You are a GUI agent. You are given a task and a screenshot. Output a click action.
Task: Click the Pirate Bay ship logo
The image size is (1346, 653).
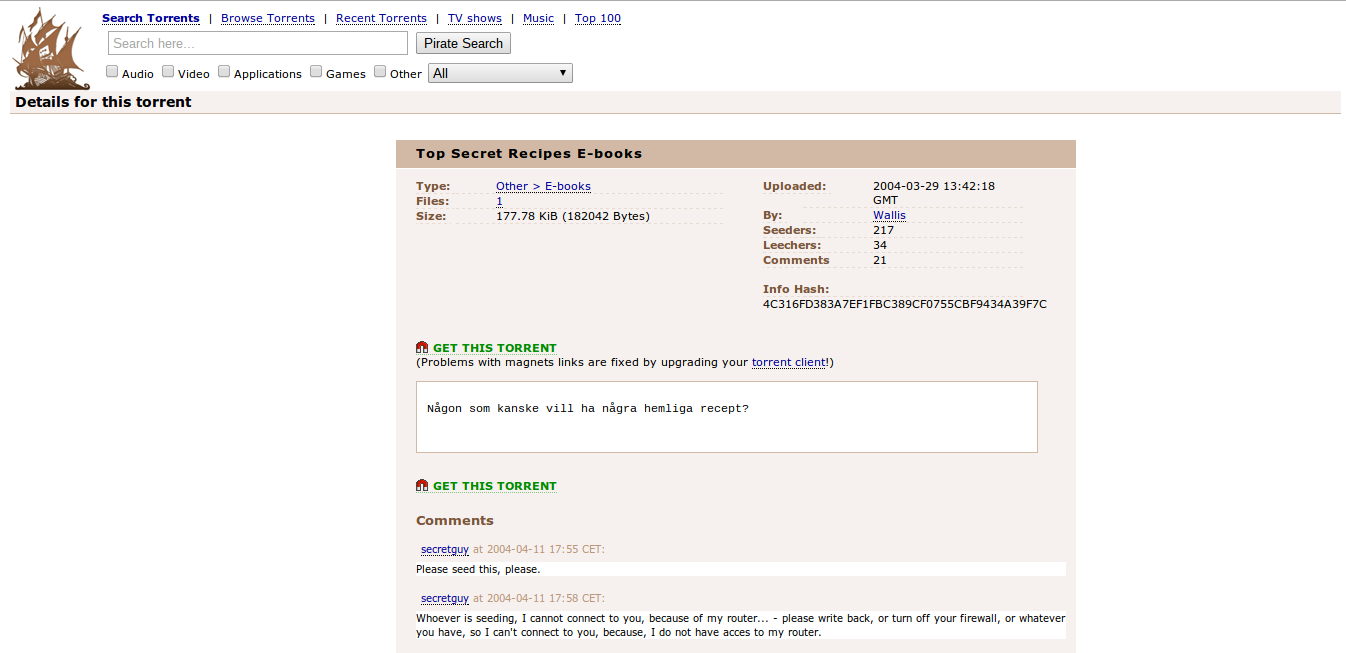pos(51,48)
